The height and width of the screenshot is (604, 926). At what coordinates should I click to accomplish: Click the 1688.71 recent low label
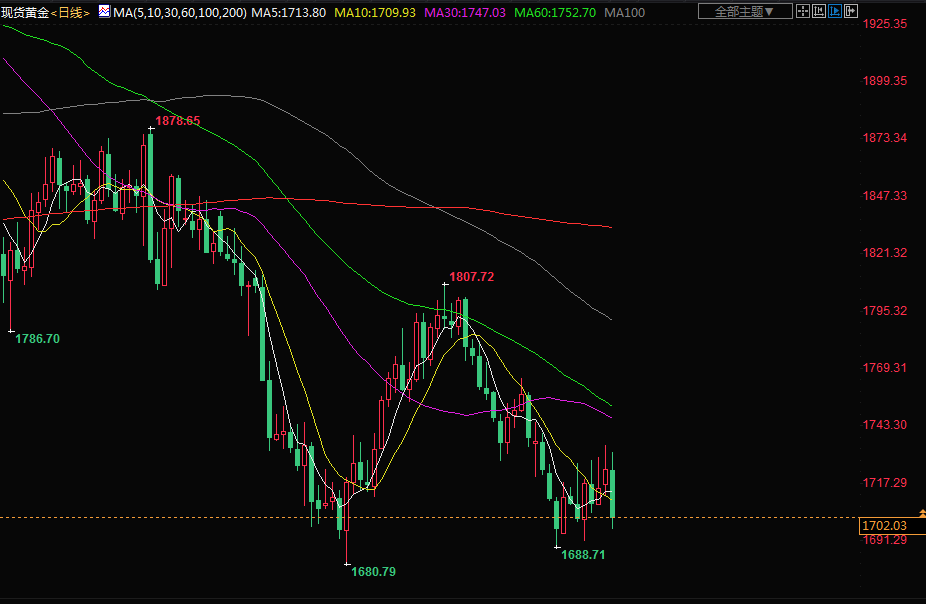(x=583, y=554)
